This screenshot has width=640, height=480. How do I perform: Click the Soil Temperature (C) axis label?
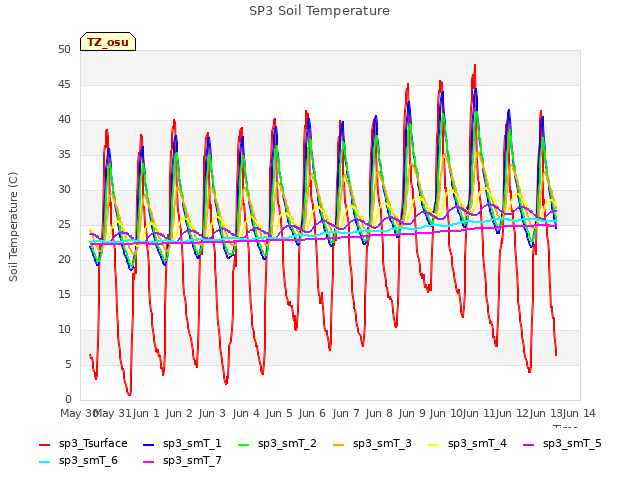(13, 227)
